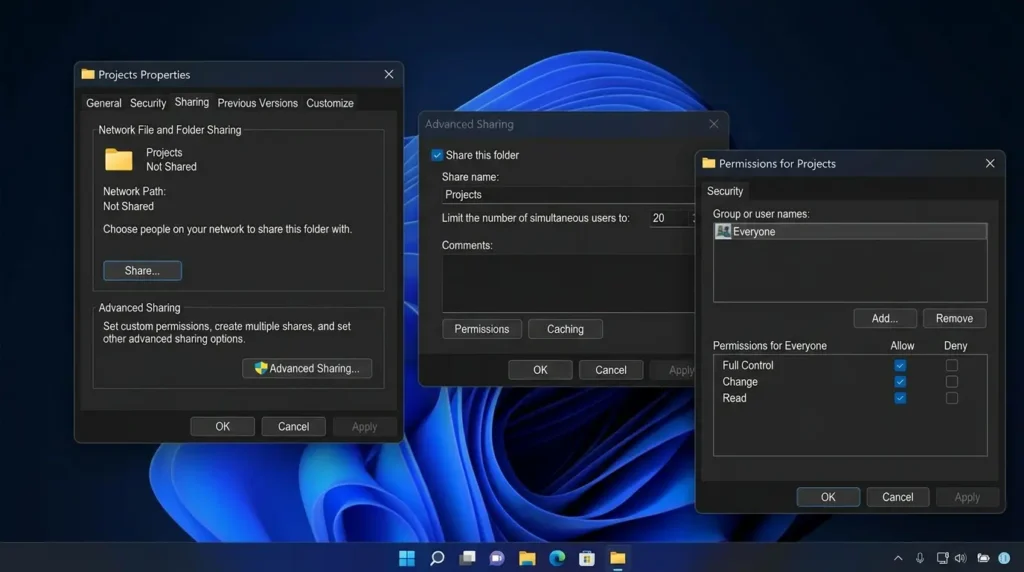Screen dimensions: 1024x572
Task: Open the Customize tab
Action: click(x=330, y=103)
